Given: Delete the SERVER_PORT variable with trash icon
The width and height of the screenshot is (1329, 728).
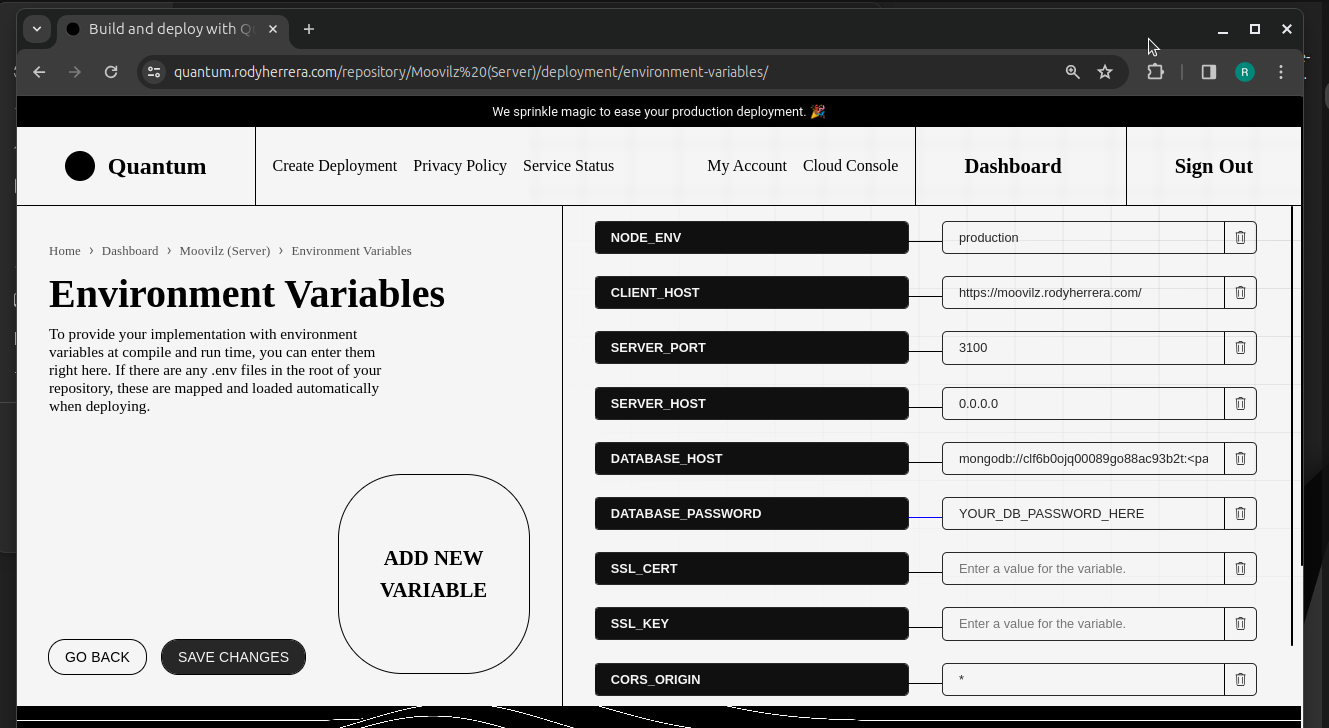Looking at the screenshot, I should click(1240, 348).
